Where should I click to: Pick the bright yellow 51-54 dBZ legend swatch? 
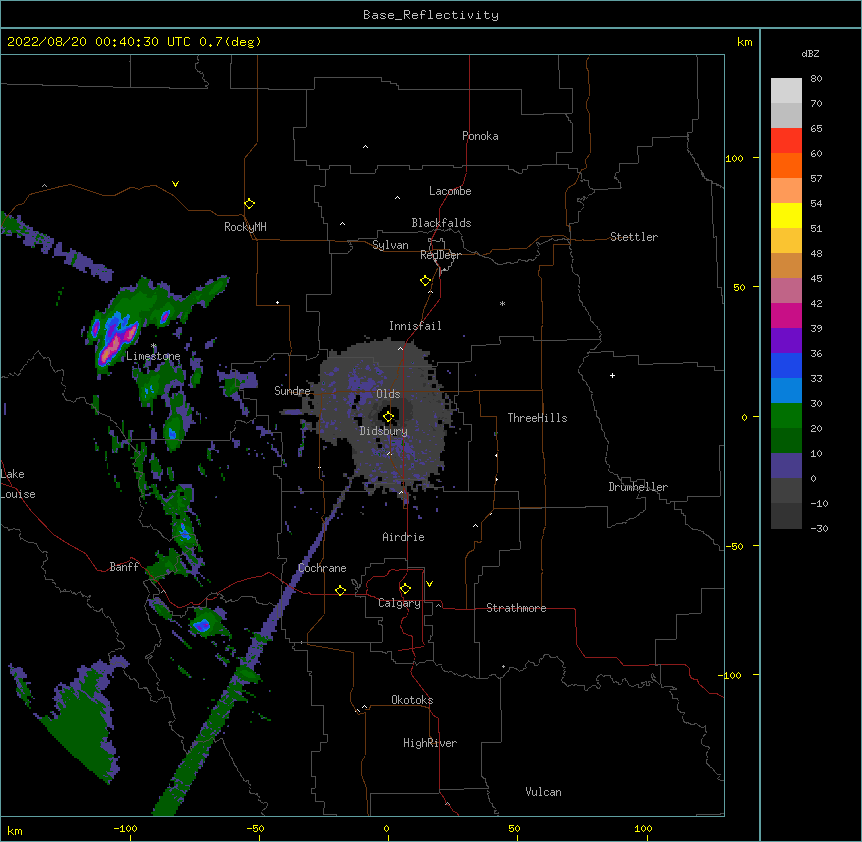coord(786,215)
